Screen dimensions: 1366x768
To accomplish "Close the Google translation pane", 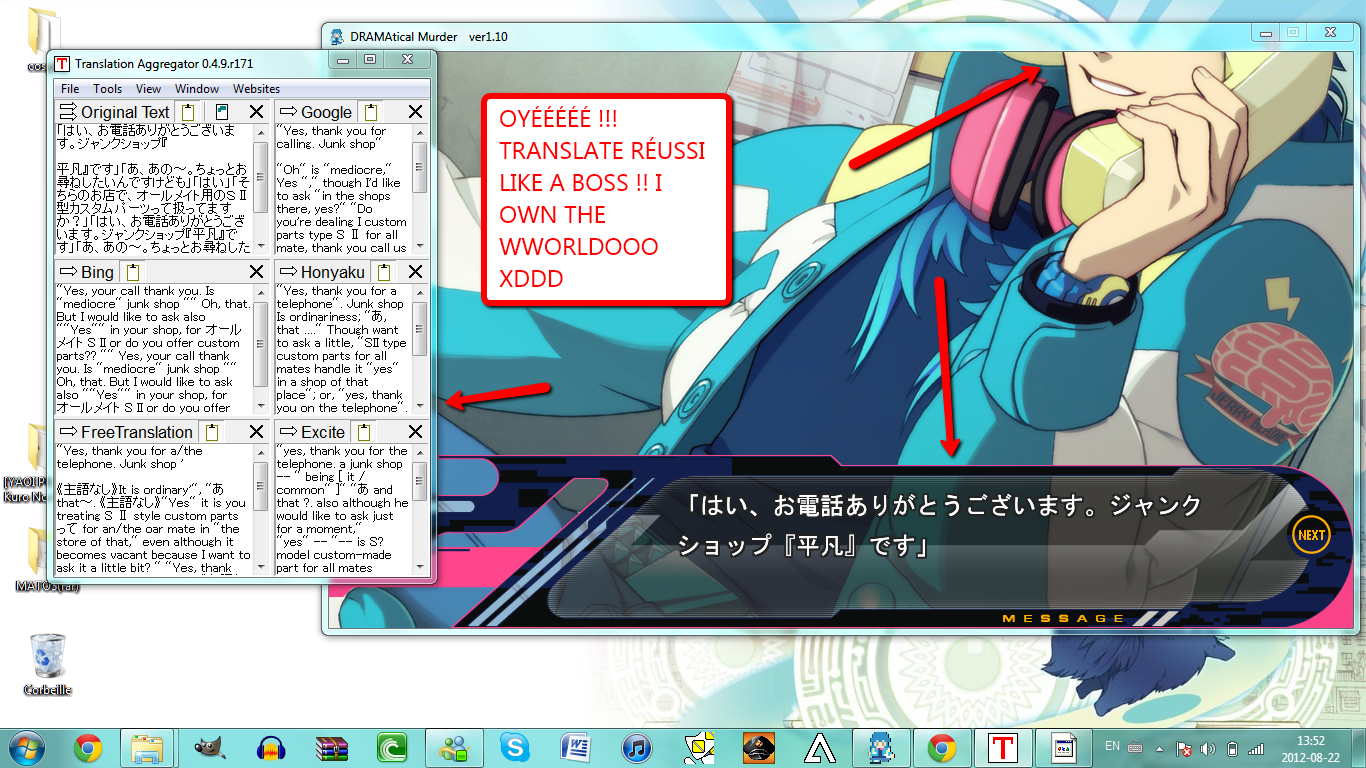I will point(415,112).
